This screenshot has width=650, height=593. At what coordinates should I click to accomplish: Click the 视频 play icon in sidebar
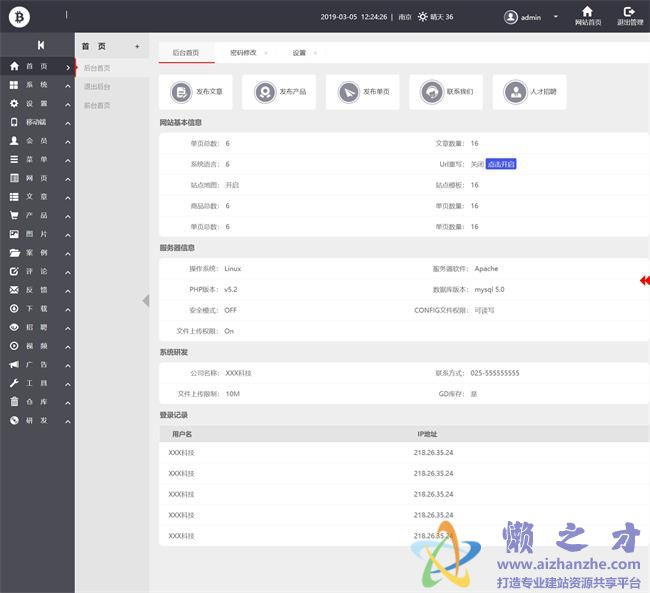tap(14, 346)
